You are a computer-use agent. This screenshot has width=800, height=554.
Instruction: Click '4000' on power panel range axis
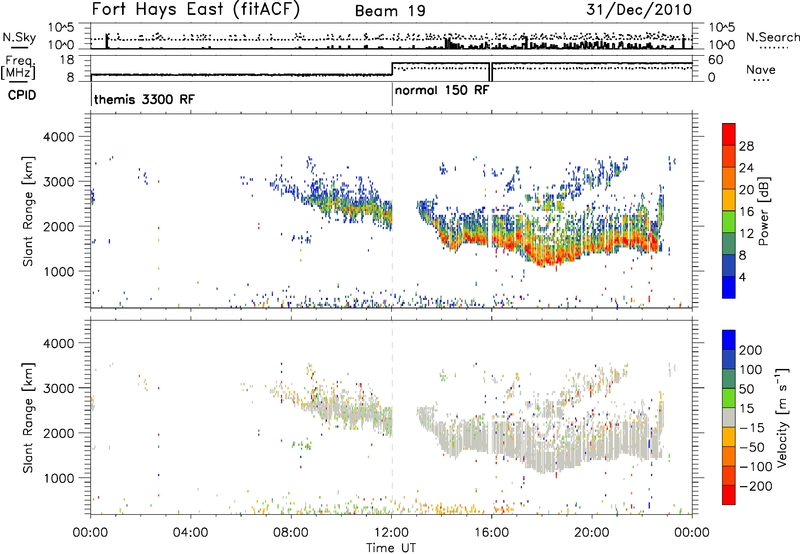[58, 137]
